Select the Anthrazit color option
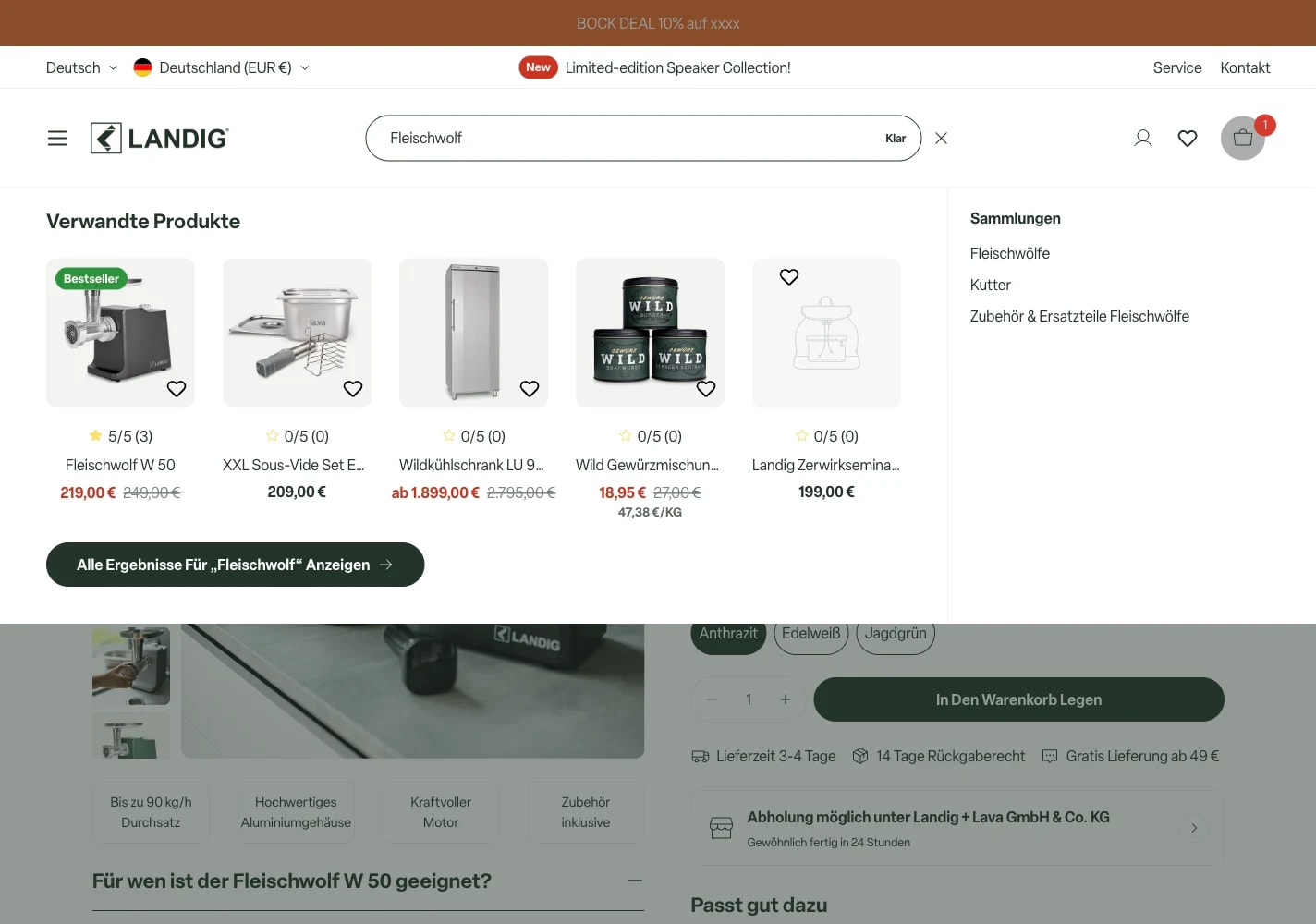The image size is (1316, 924). click(x=728, y=634)
